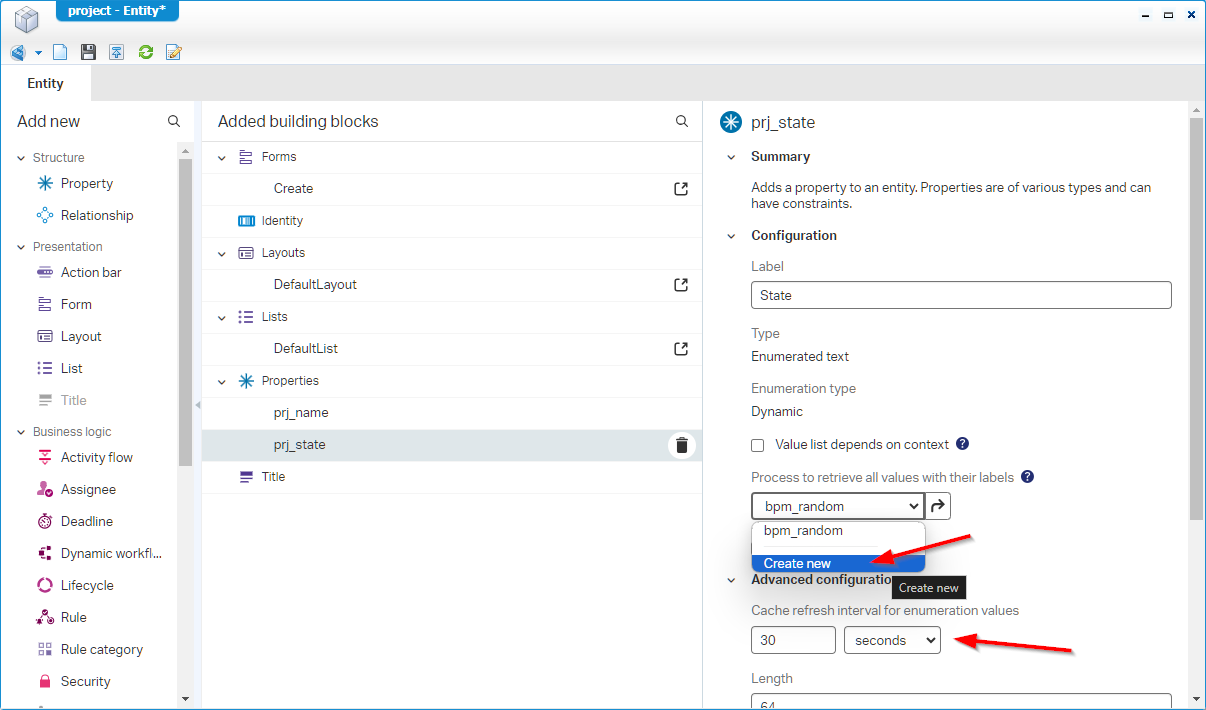The width and height of the screenshot is (1206, 710).
Task: Enable Value list depends on context
Action: coord(758,445)
